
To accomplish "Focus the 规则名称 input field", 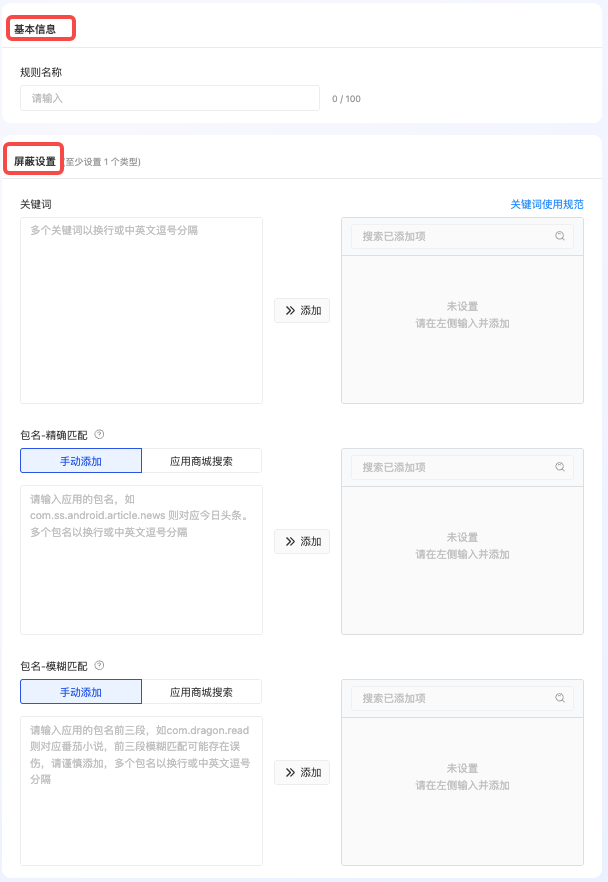I will click(x=170, y=99).
